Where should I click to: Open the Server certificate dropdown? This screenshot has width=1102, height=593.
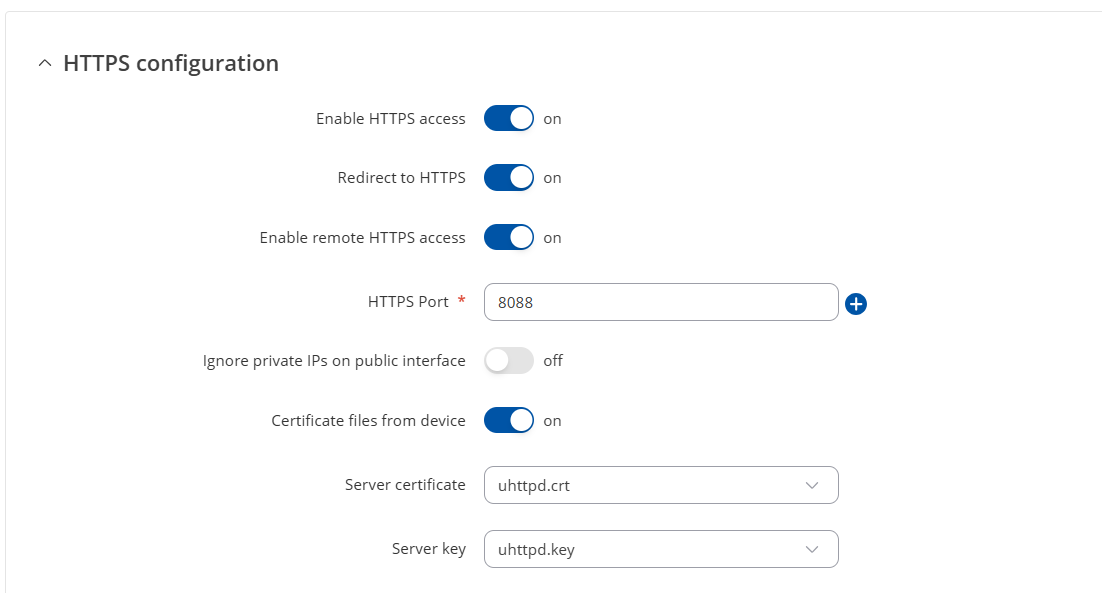tap(661, 485)
